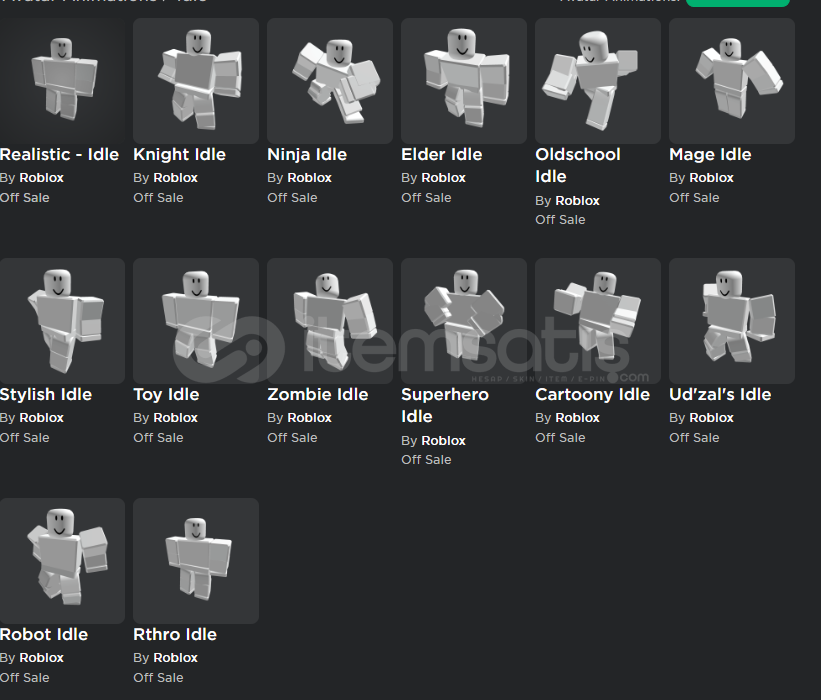Image resolution: width=821 pixels, height=700 pixels.
Task: Follow the Roblox link under Toy Idle
Action: [175, 418]
